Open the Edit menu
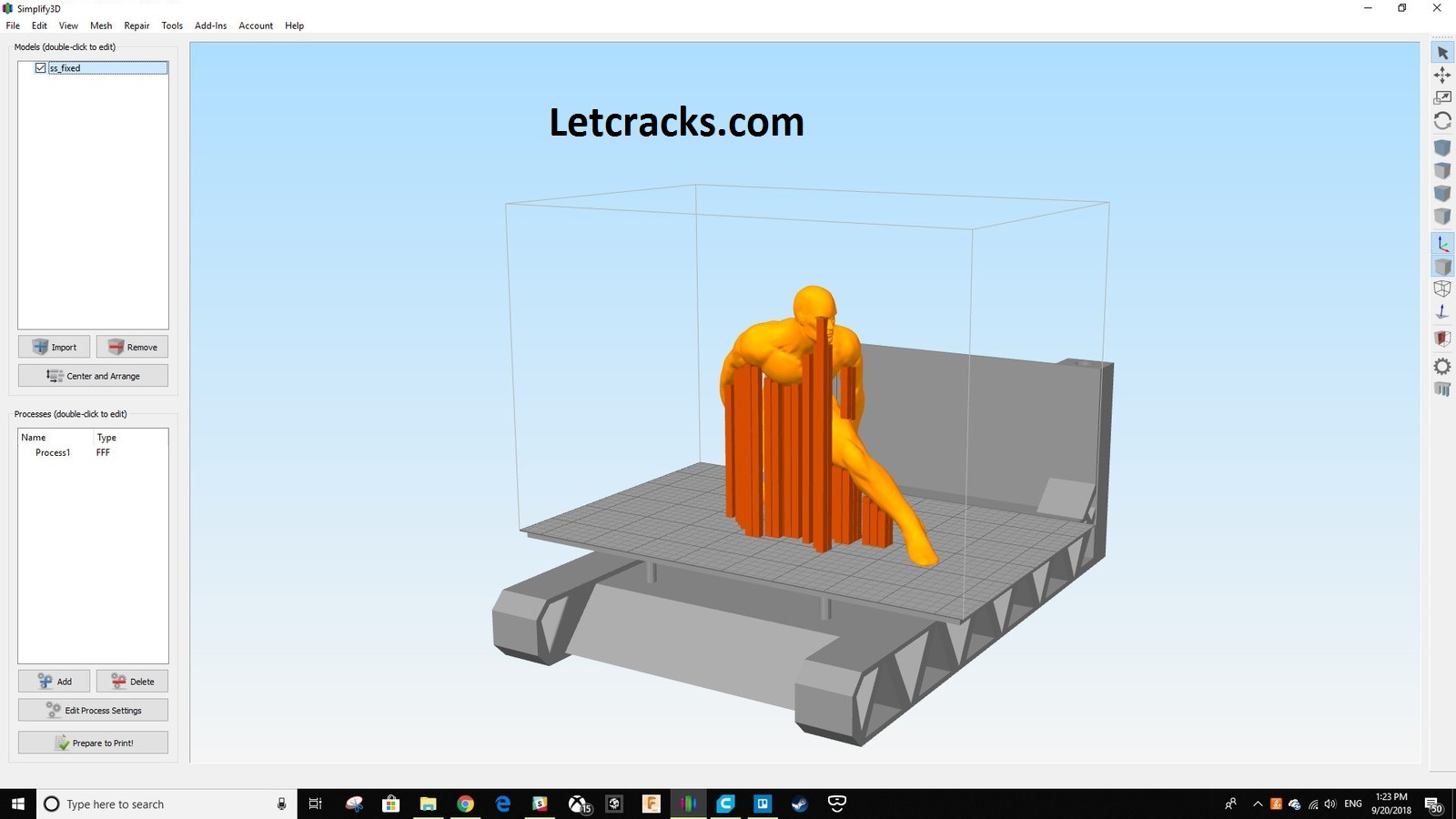Image resolution: width=1456 pixels, height=819 pixels. (39, 25)
